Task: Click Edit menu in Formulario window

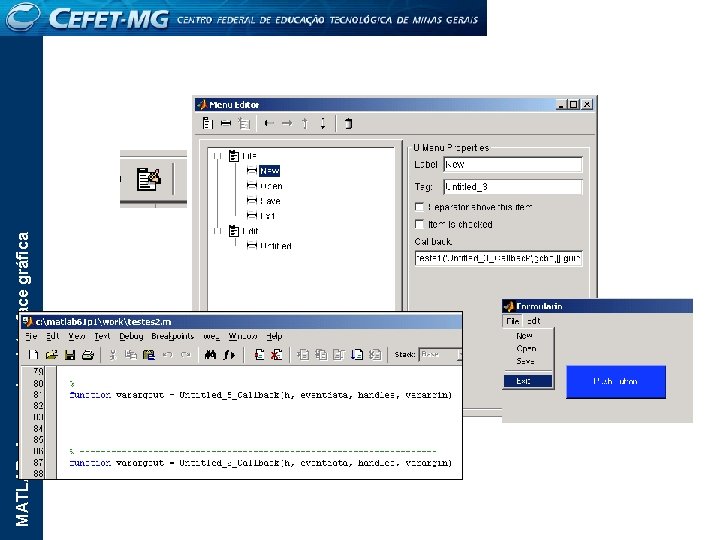Action: [534, 321]
